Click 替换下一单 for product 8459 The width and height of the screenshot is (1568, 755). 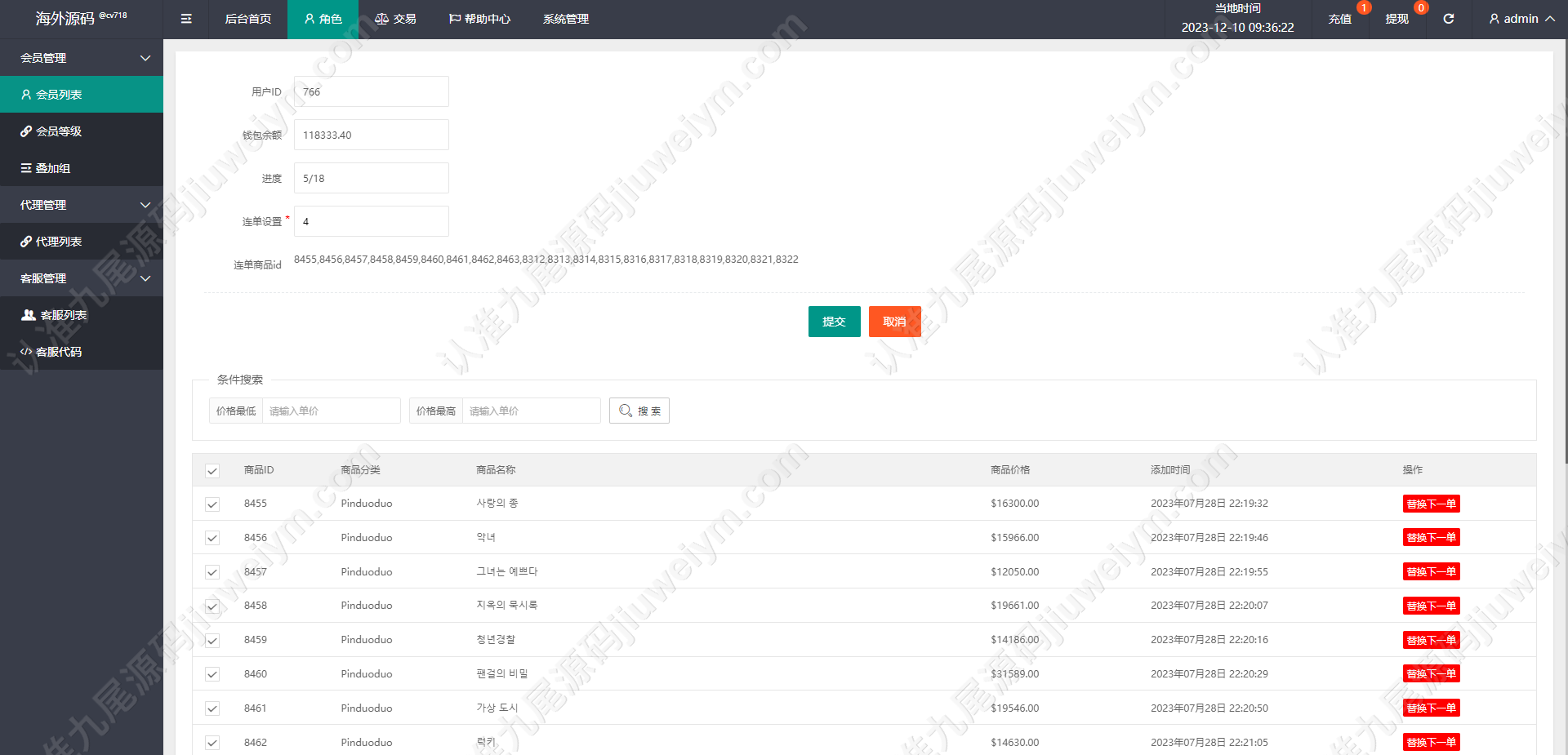pyautogui.click(x=1431, y=640)
